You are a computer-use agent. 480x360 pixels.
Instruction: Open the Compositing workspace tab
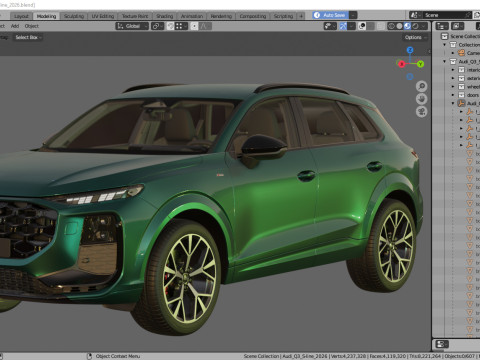coord(253,16)
